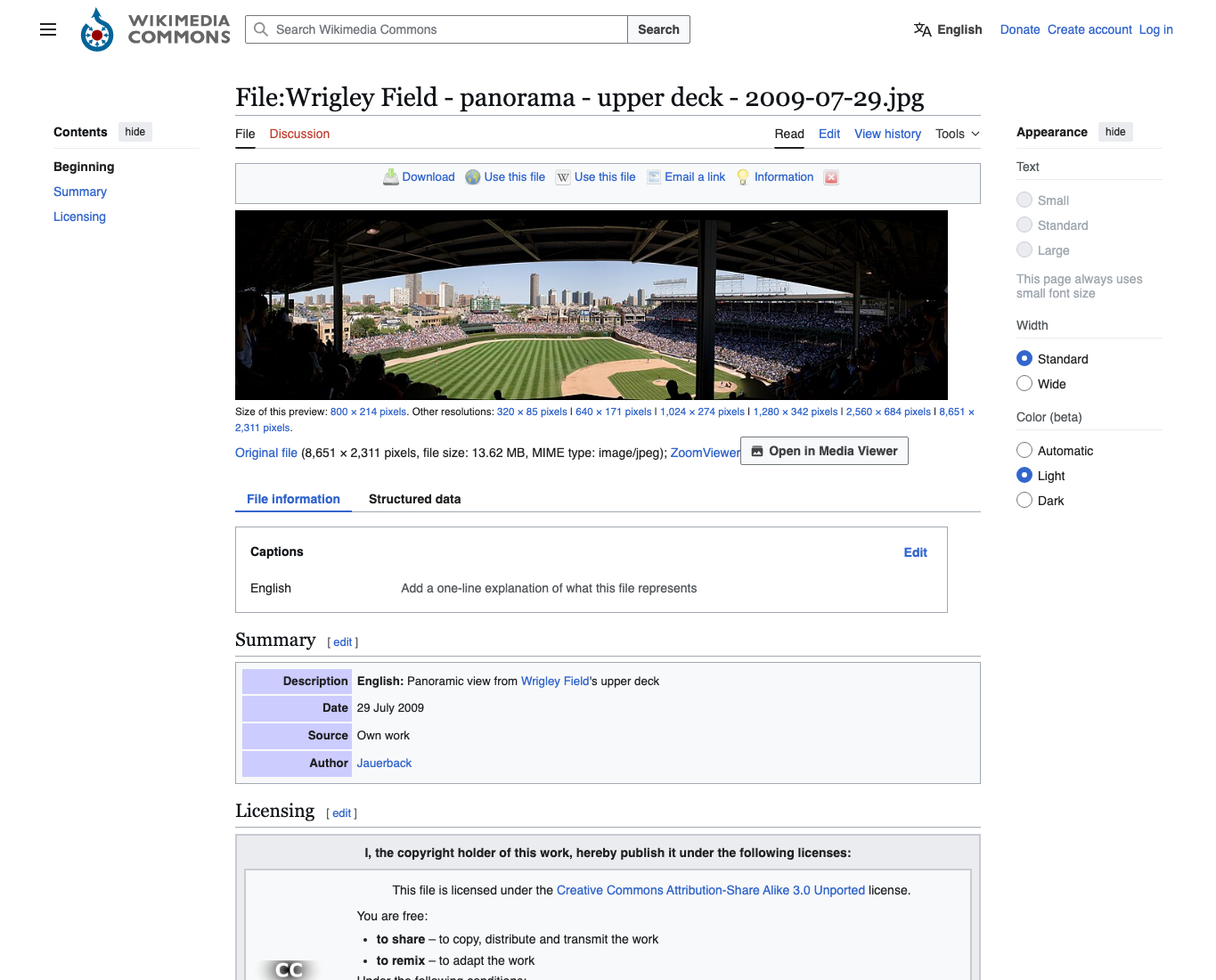Open author Jauerback's page
Viewport: 1216px width, 980px height.
point(384,763)
